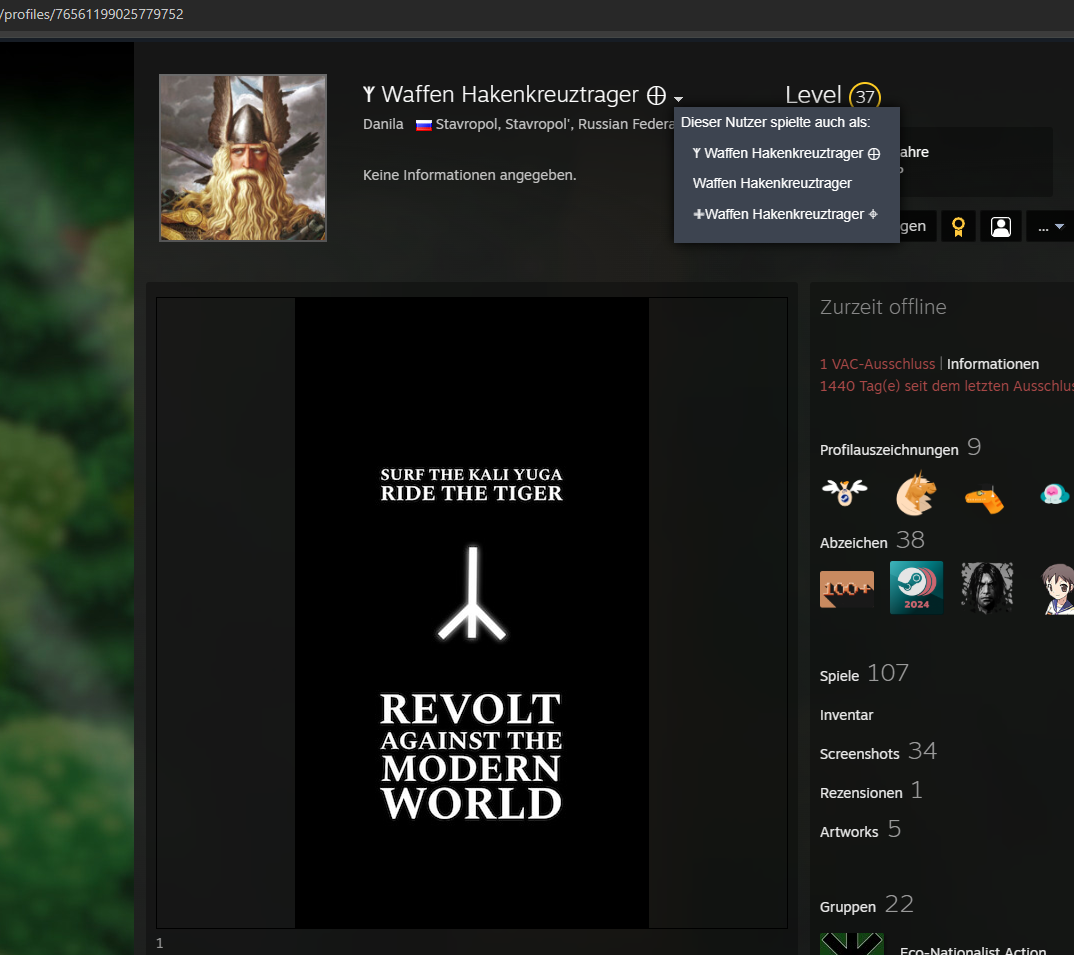Click the Informationen link beside VAC-Ausschluss

coord(992,364)
